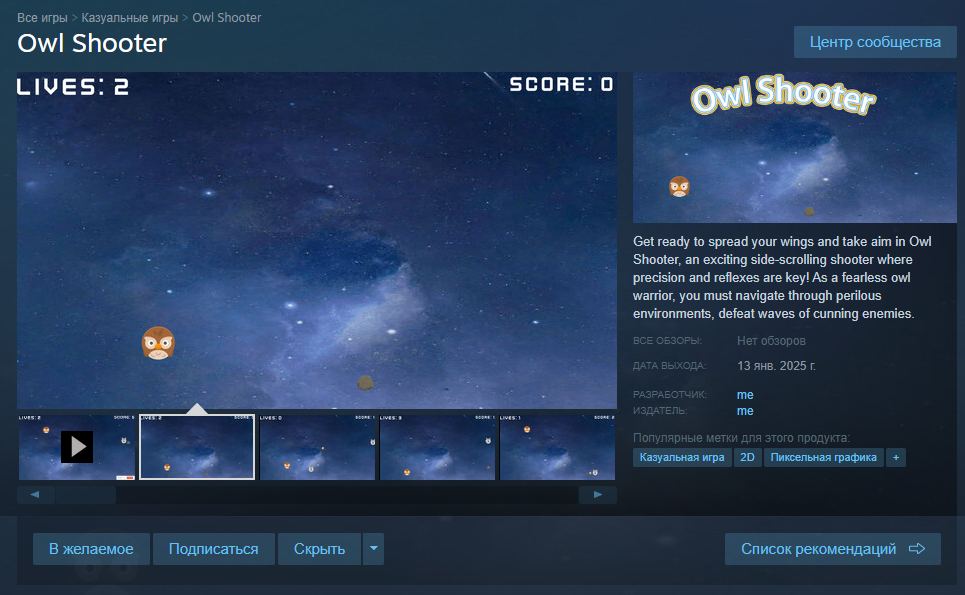Select the highlighted LIVES: 2 screenshot thumbnail
965x595 pixels.
197,447
